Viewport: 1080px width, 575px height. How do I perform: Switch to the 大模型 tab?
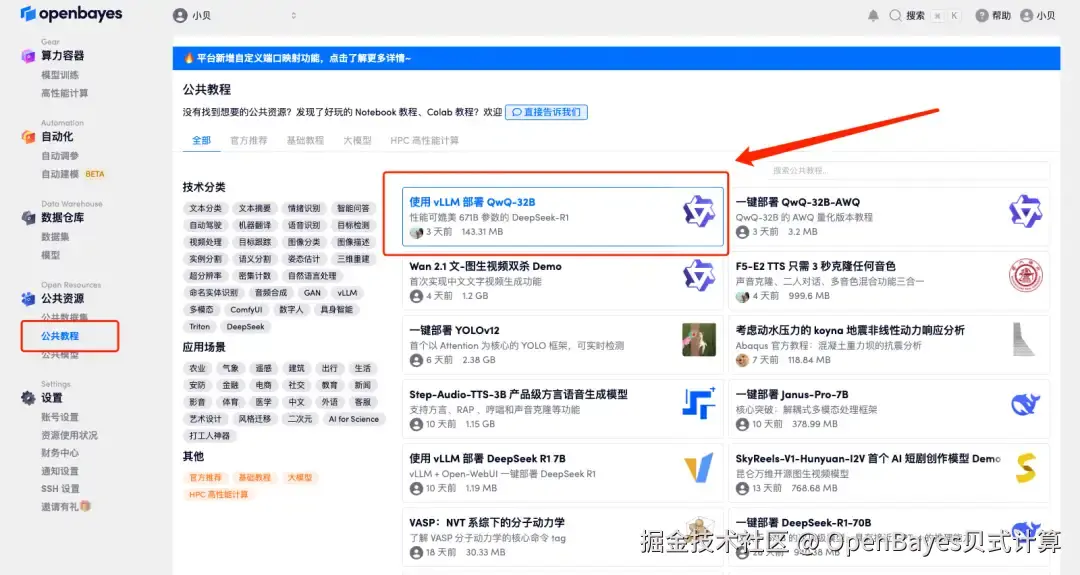[357, 140]
